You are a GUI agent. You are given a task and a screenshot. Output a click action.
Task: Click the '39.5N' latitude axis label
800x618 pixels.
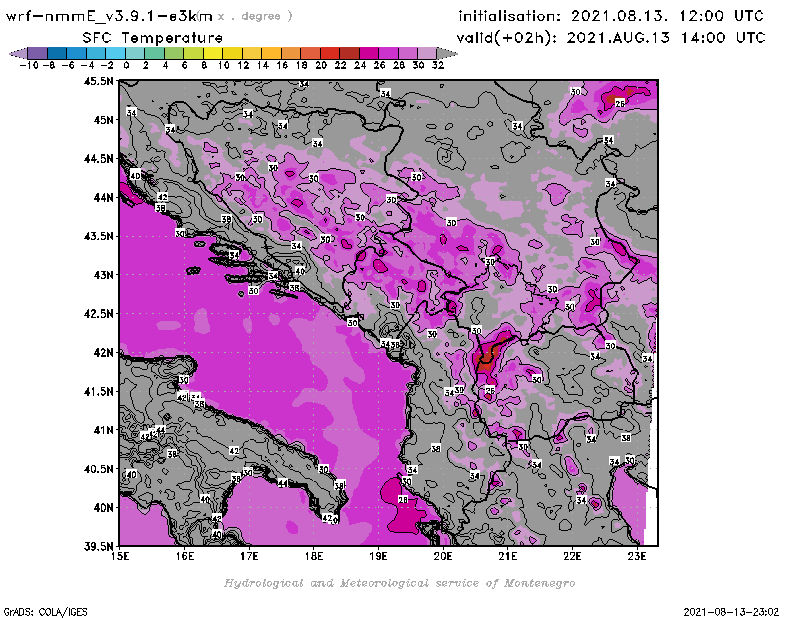coord(98,547)
